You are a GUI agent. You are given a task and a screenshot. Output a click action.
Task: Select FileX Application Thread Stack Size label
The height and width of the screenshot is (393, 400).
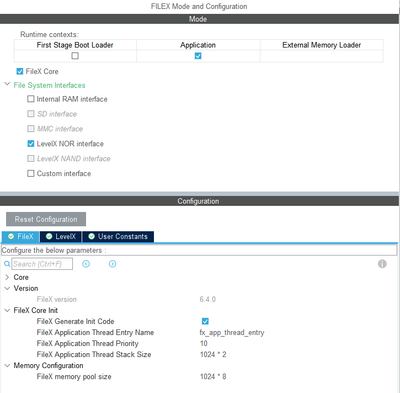94,354
